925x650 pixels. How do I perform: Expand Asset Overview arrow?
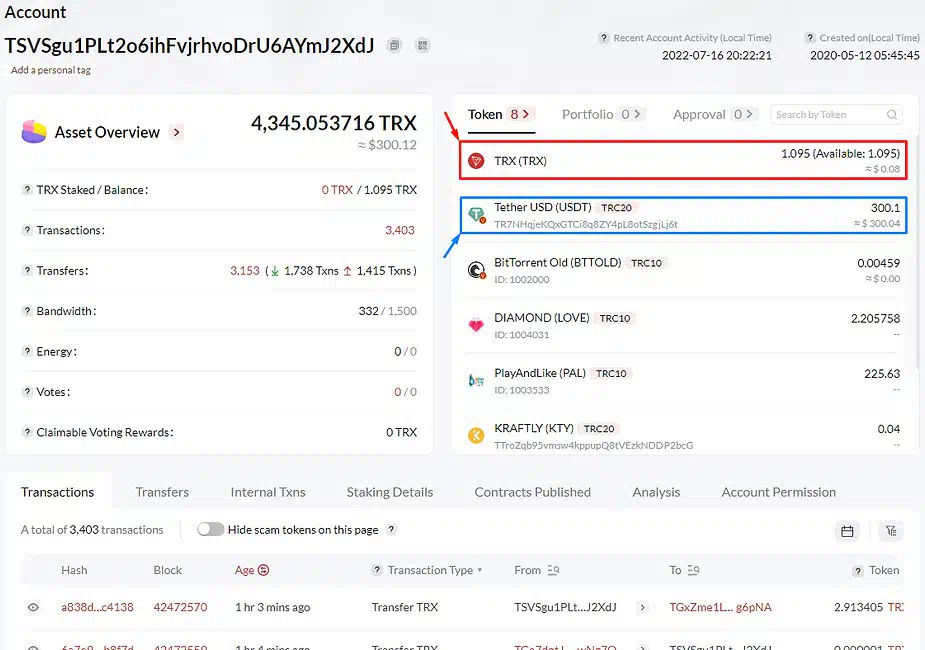(x=176, y=132)
